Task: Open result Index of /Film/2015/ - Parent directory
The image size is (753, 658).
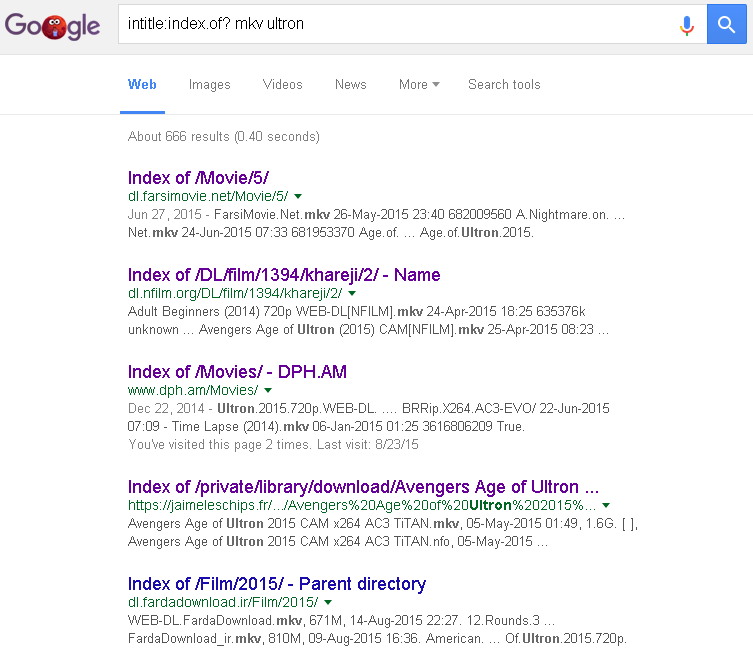Action: (x=277, y=584)
